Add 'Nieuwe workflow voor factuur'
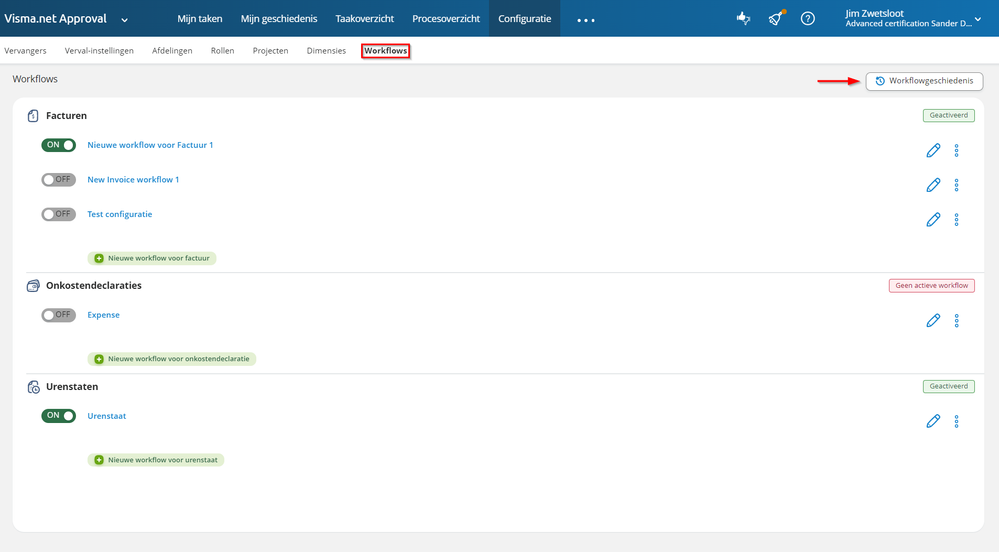999x552 pixels. coord(152,258)
